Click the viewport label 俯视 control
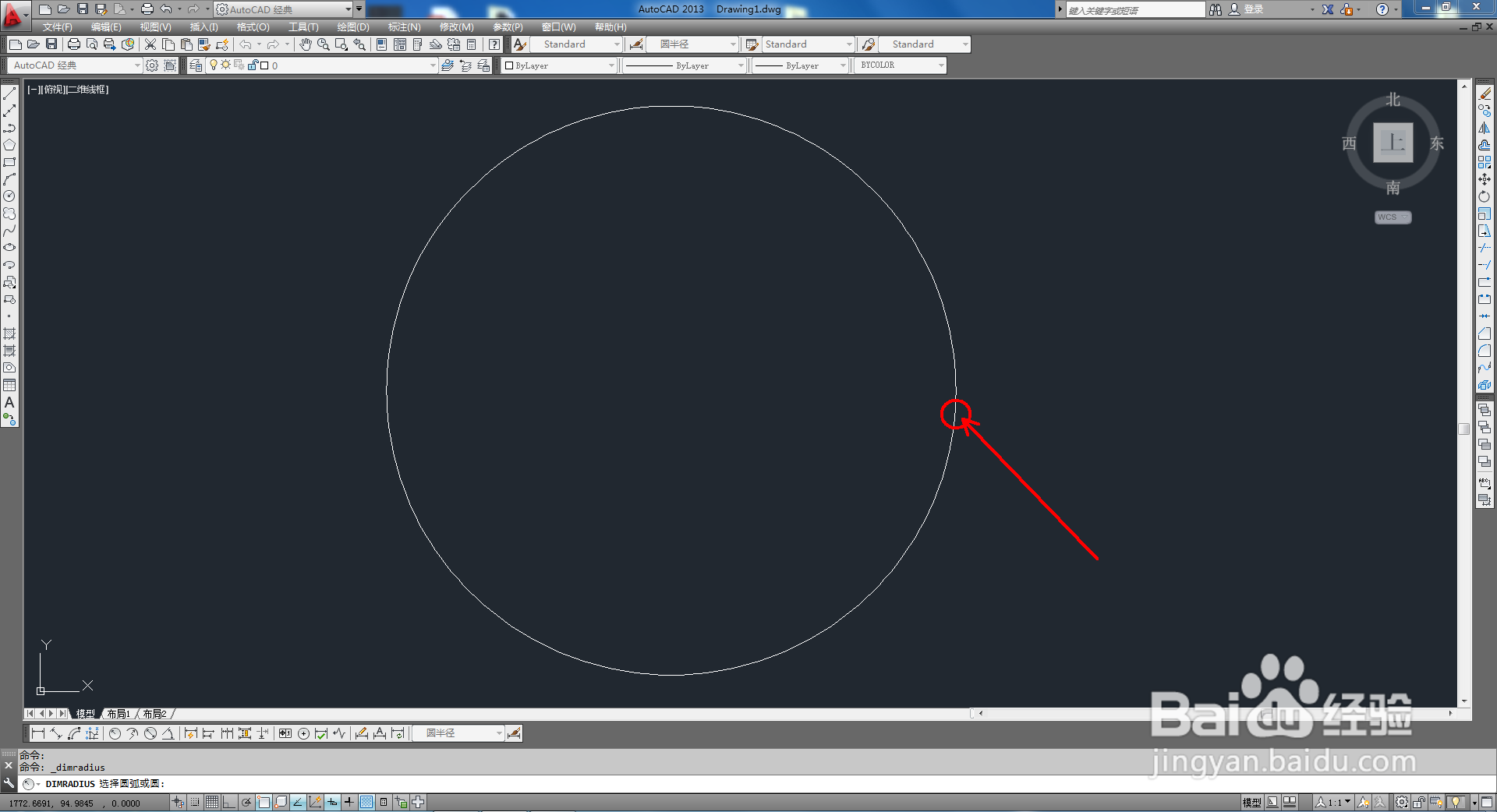This screenshot has width=1497, height=812. (x=55, y=90)
